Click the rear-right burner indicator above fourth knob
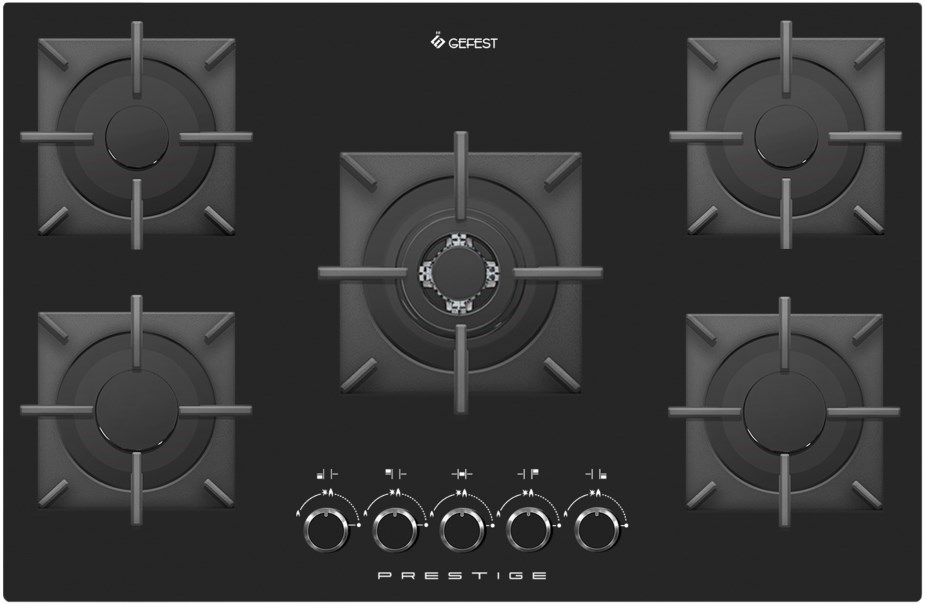 [x=529, y=474]
